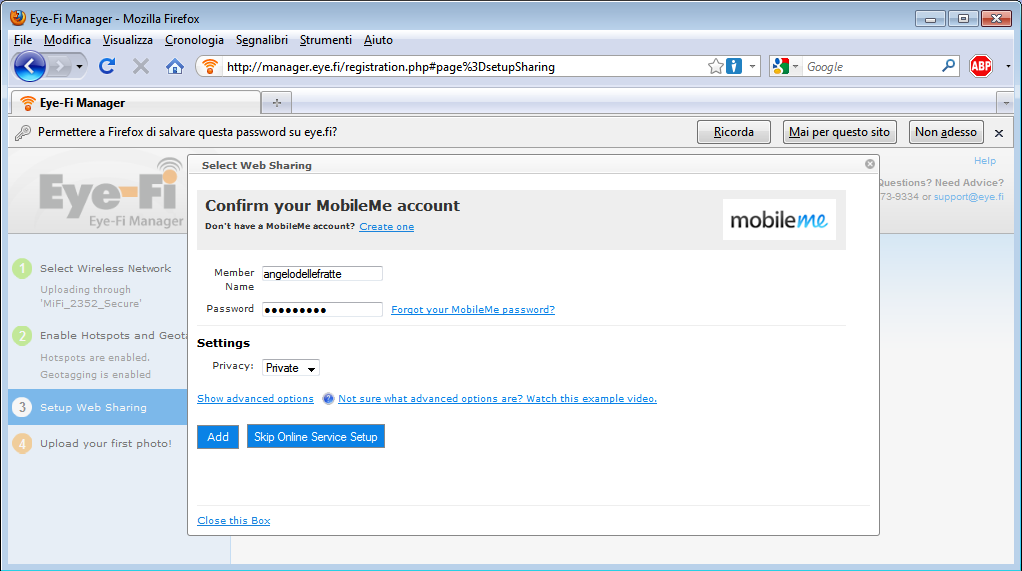
Task: Stop page loading with the X icon
Action: click(x=141, y=66)
